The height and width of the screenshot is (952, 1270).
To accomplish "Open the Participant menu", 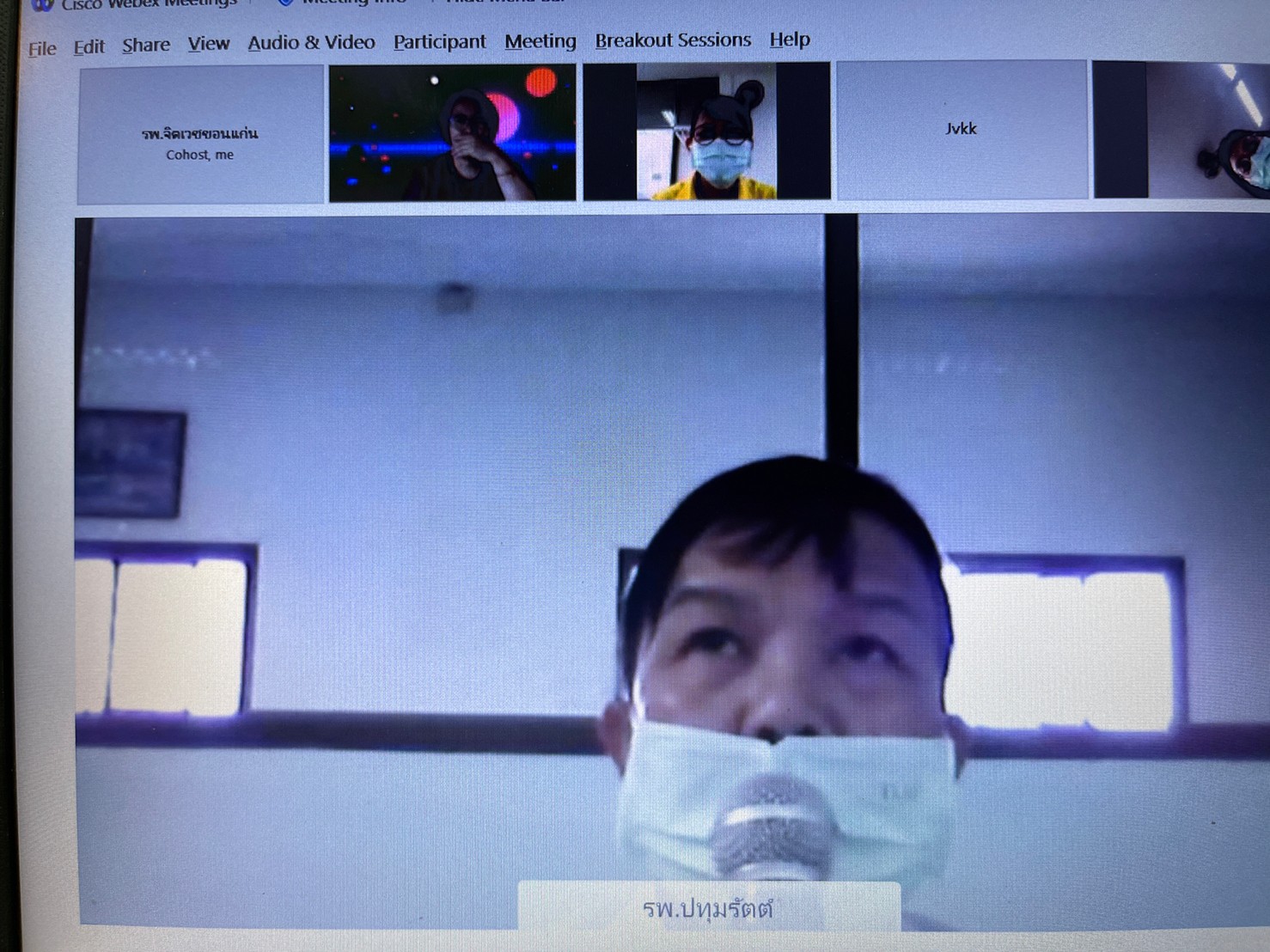I will [x=439, y=41].
